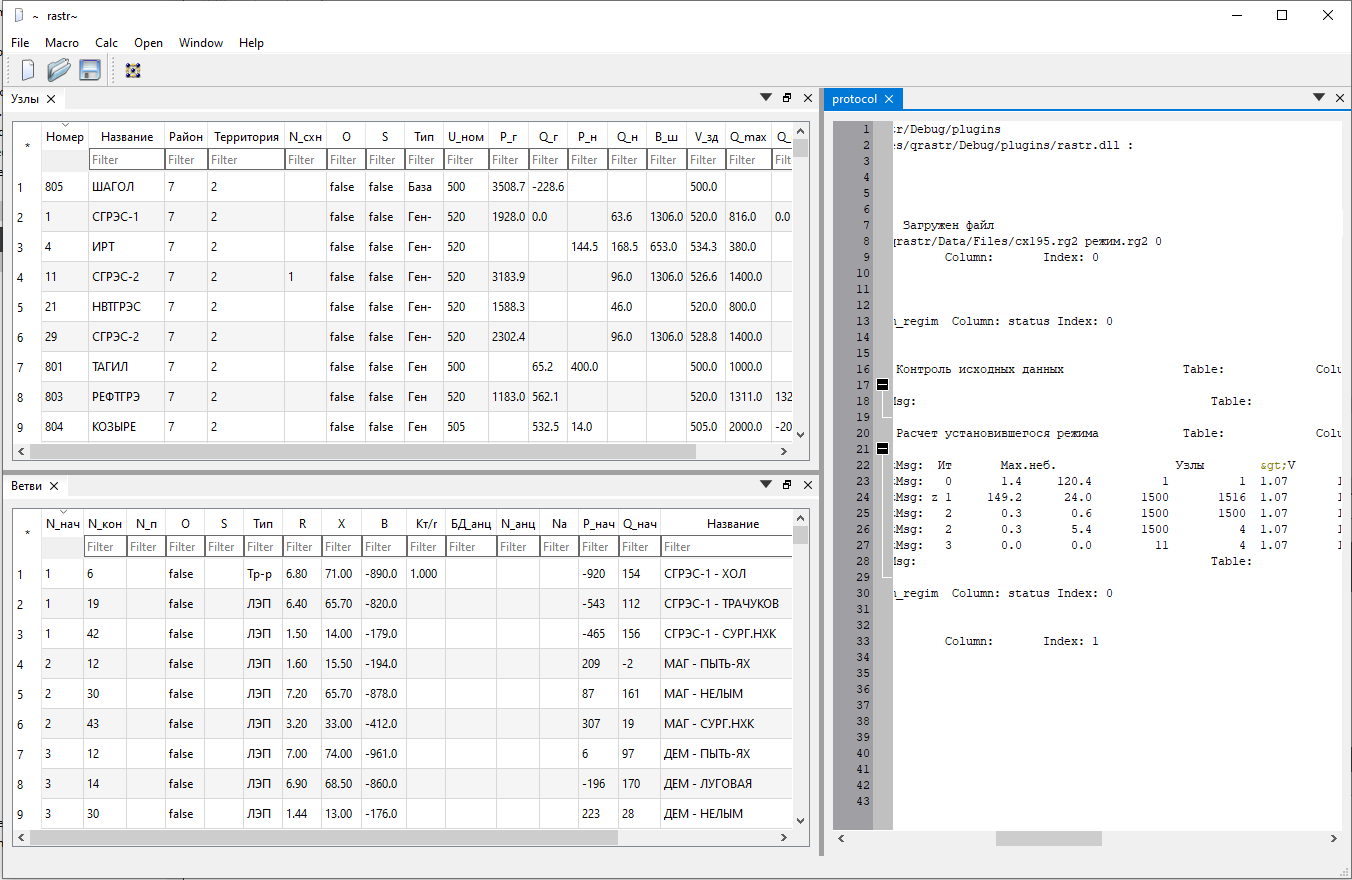Sort nodes by the Номер column header
Image resolution: width=1352 pixels, height=880 pixels.
(x=65, y=137)
